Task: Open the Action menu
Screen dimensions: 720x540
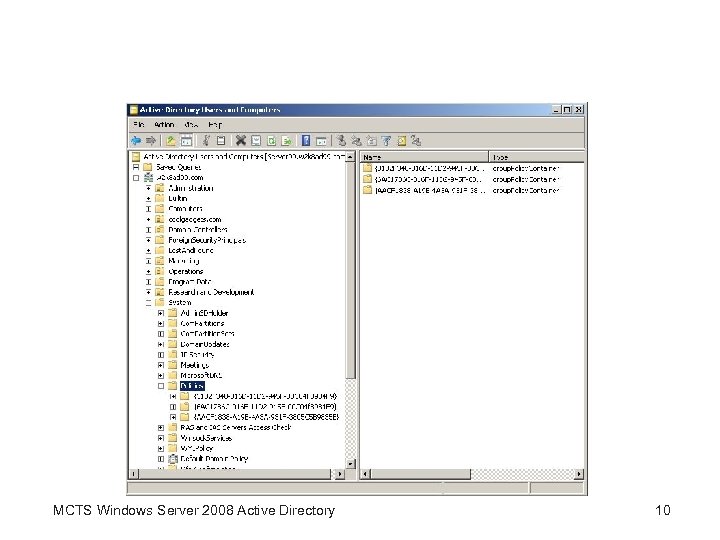Action: [x=164, y=124]
